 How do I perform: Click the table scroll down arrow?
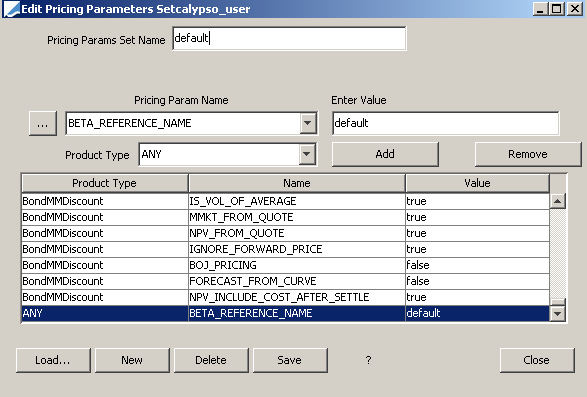click(557, 313)
